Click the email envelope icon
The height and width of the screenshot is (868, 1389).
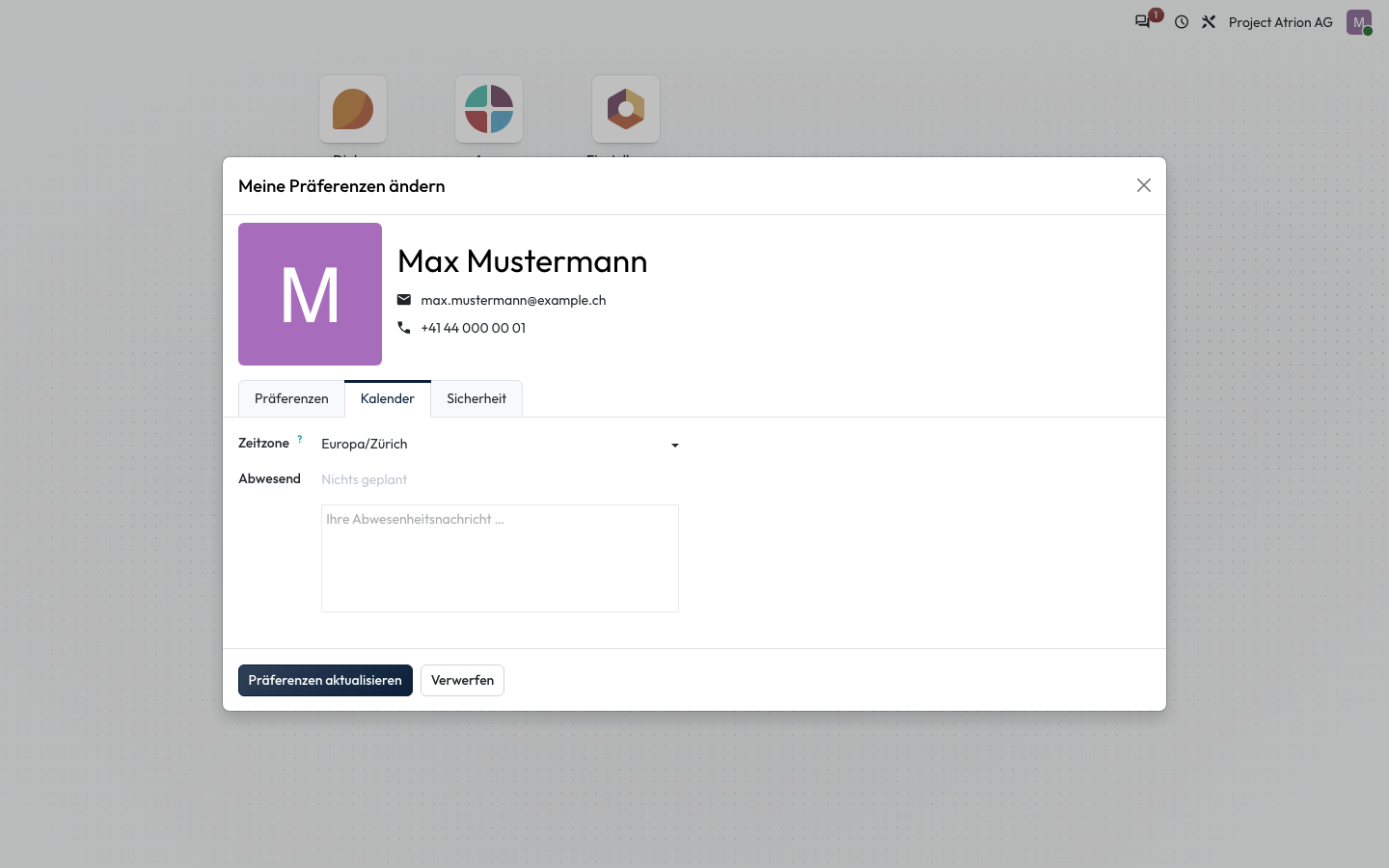click(x=404, y=300)
